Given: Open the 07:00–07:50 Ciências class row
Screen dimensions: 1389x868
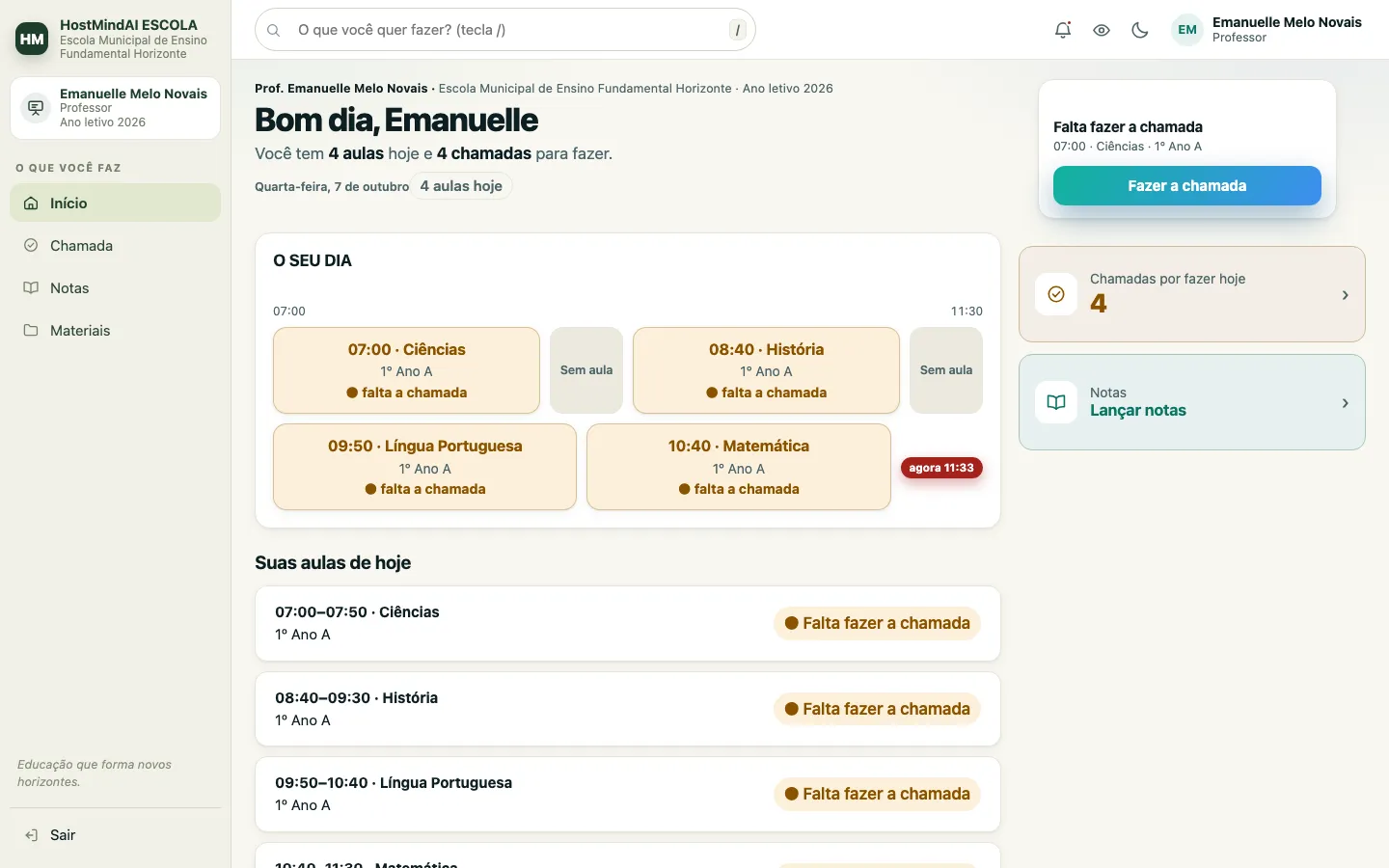Looking at the screenshot, I should [628, 623].
